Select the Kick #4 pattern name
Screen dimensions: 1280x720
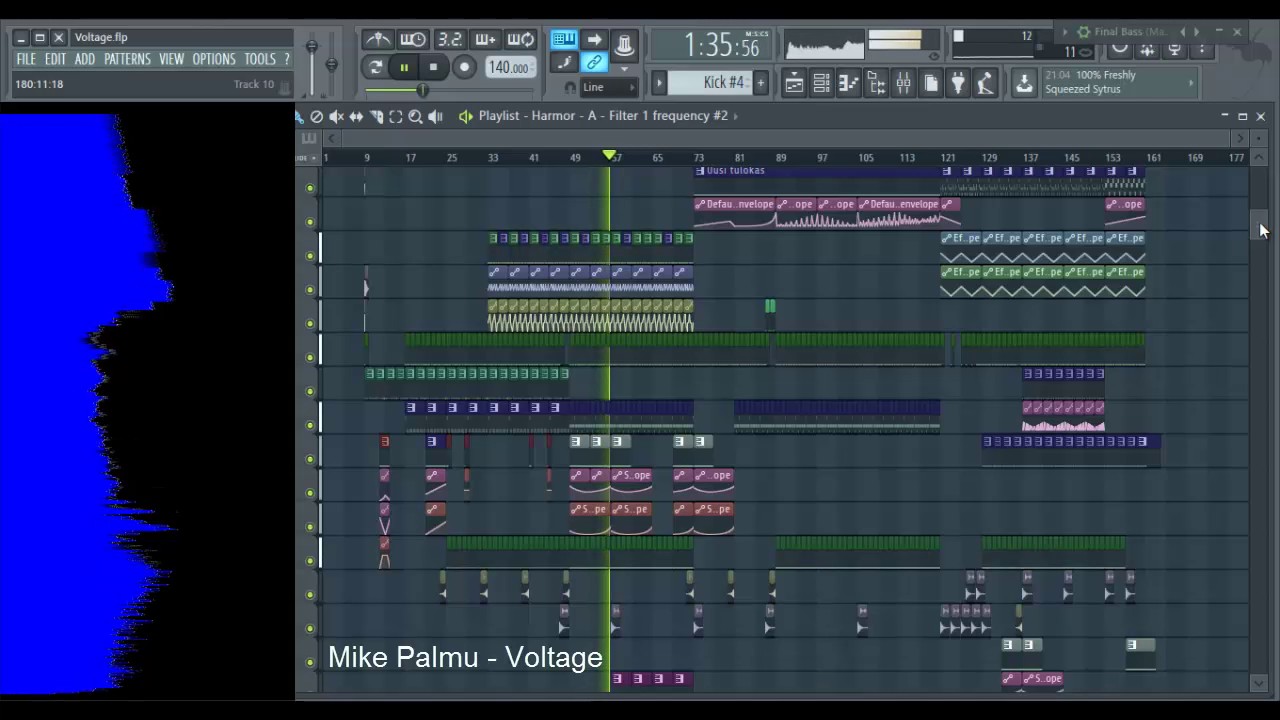[710, 82]
